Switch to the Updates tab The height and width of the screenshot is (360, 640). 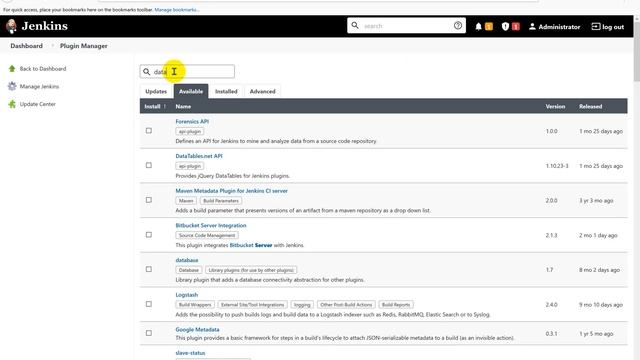[156, 91]
